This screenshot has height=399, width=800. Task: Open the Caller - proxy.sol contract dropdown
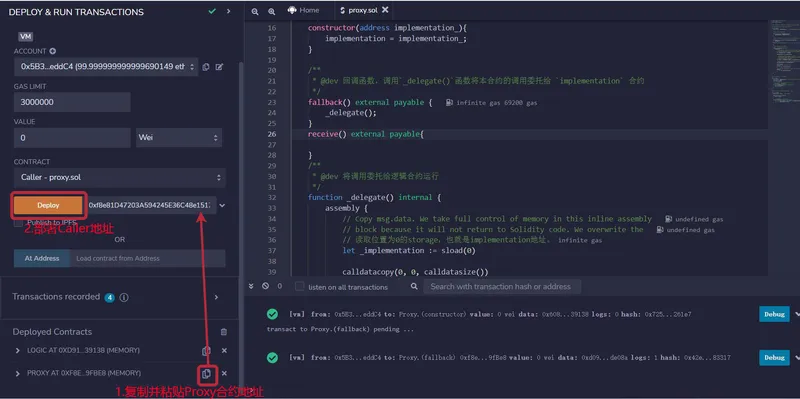click(x=120, y=178)
